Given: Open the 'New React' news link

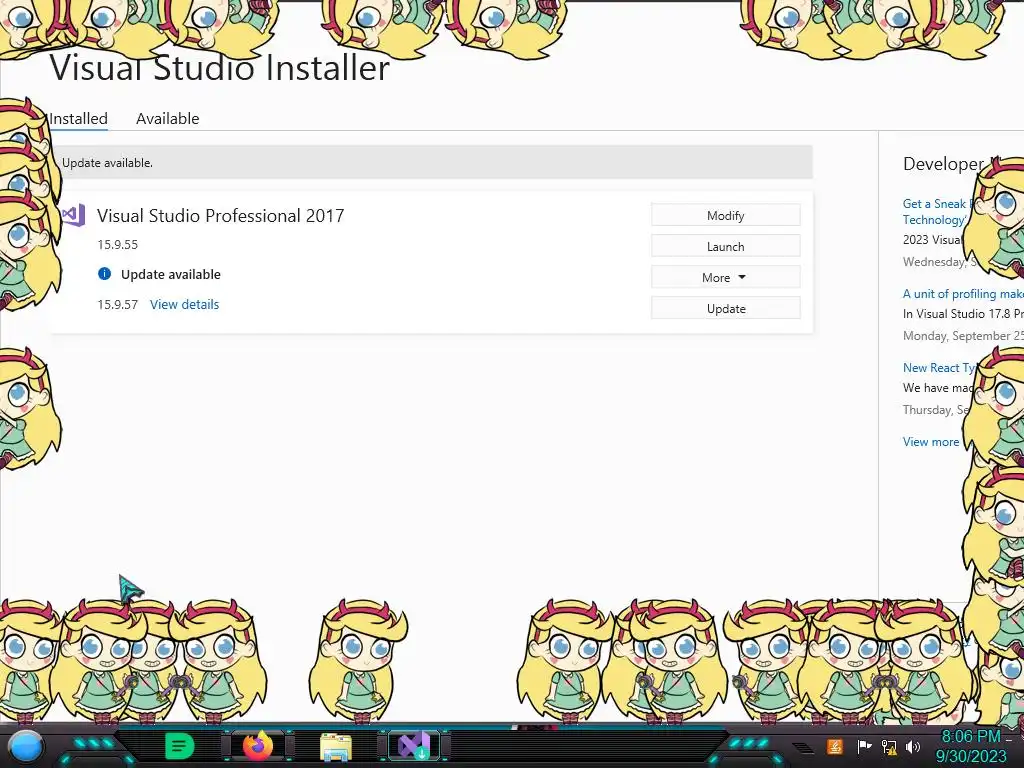Looking at the screenshot, I should pos(938,368).
